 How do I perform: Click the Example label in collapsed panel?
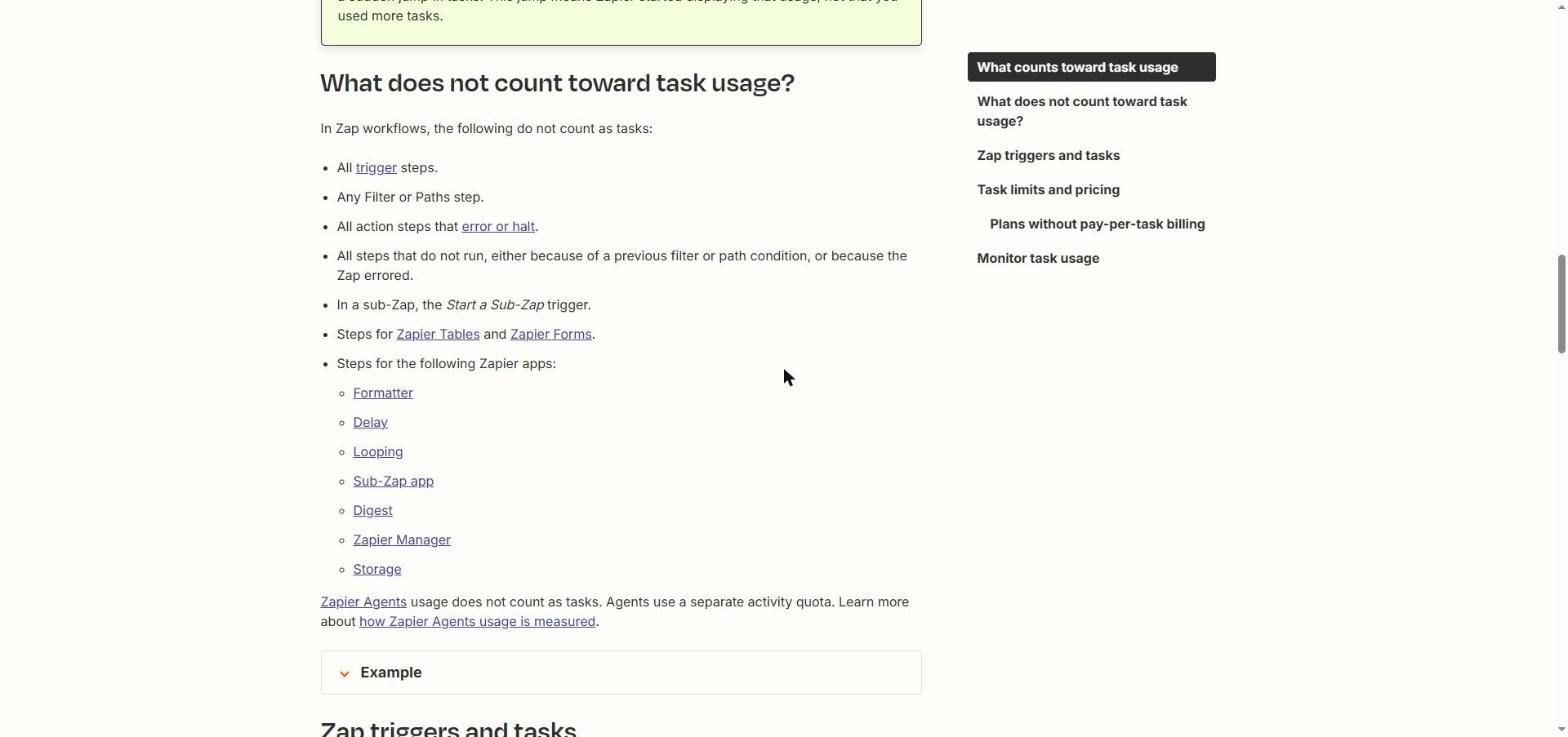pyautogui.click(x=391, y=673)
